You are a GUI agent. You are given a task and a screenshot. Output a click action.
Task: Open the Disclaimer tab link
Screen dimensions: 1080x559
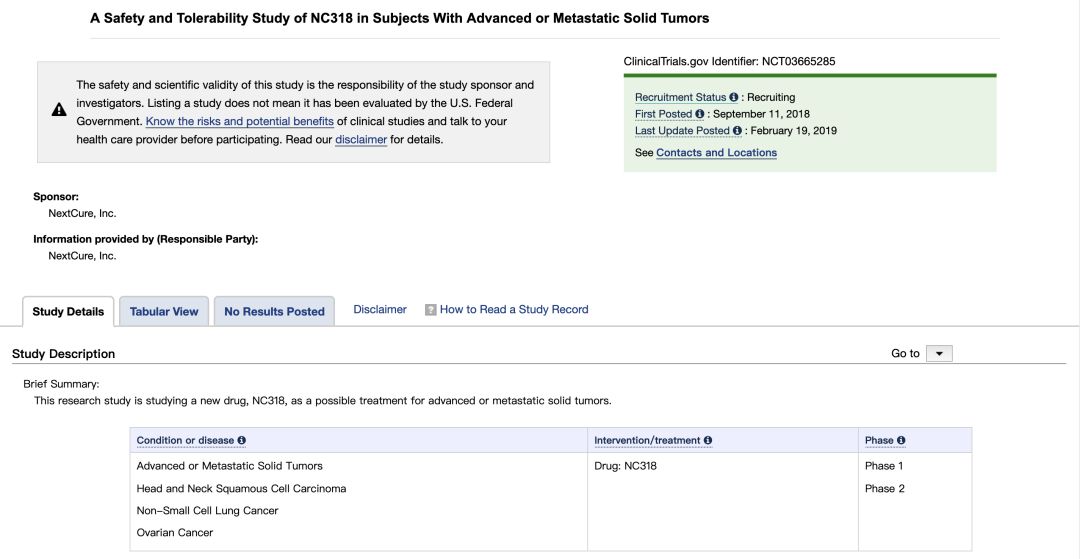point(380,310)
